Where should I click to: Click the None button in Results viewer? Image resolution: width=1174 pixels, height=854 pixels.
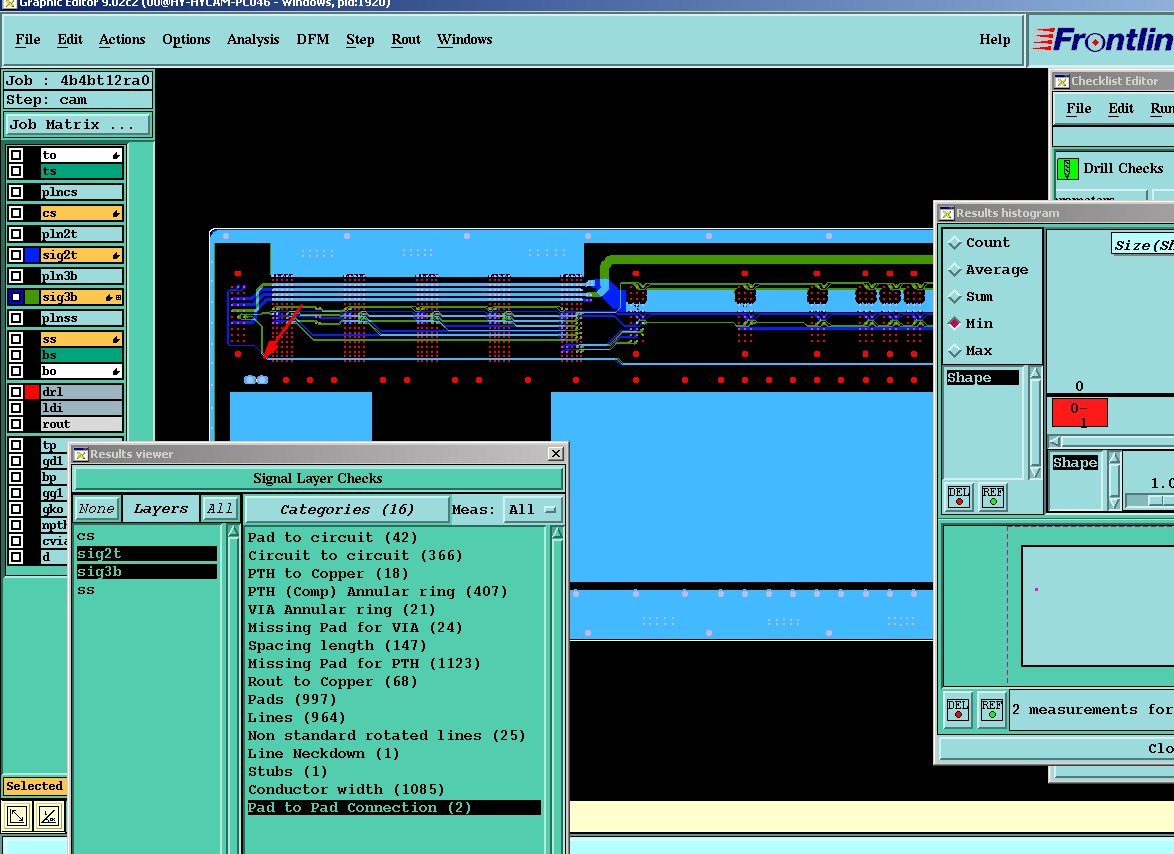(96, 509)
